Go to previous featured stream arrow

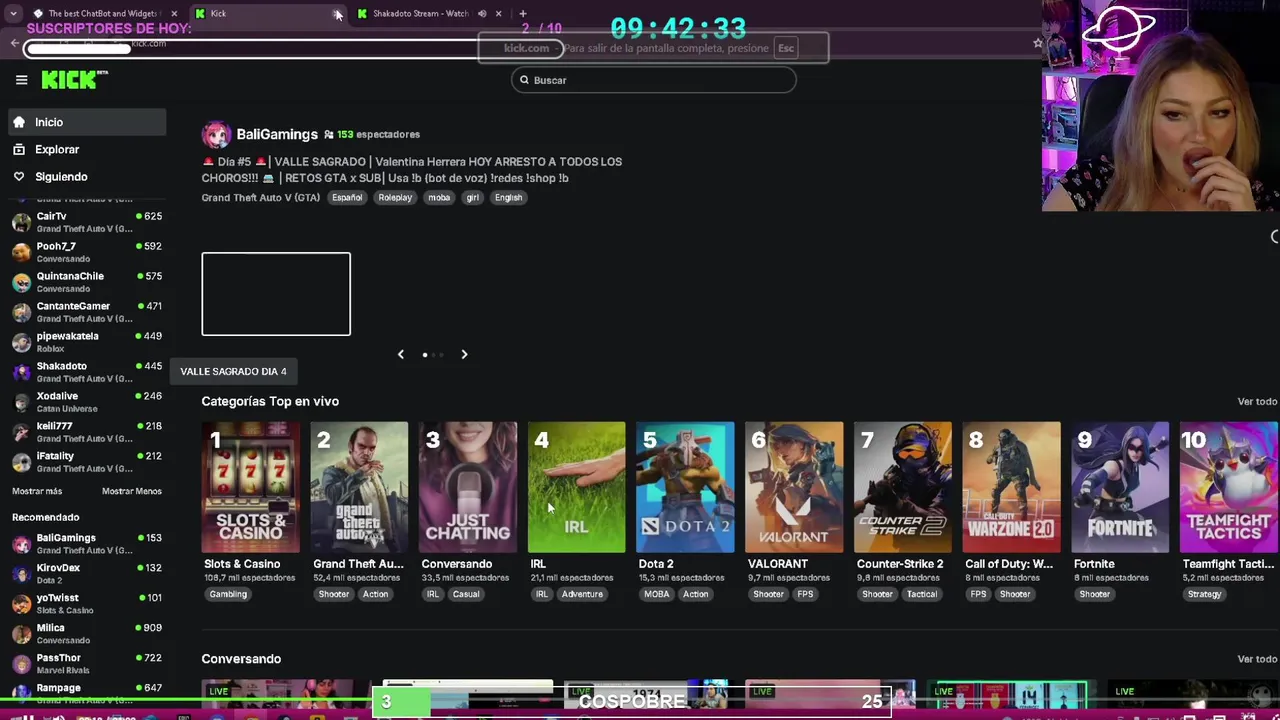[401, 354]
